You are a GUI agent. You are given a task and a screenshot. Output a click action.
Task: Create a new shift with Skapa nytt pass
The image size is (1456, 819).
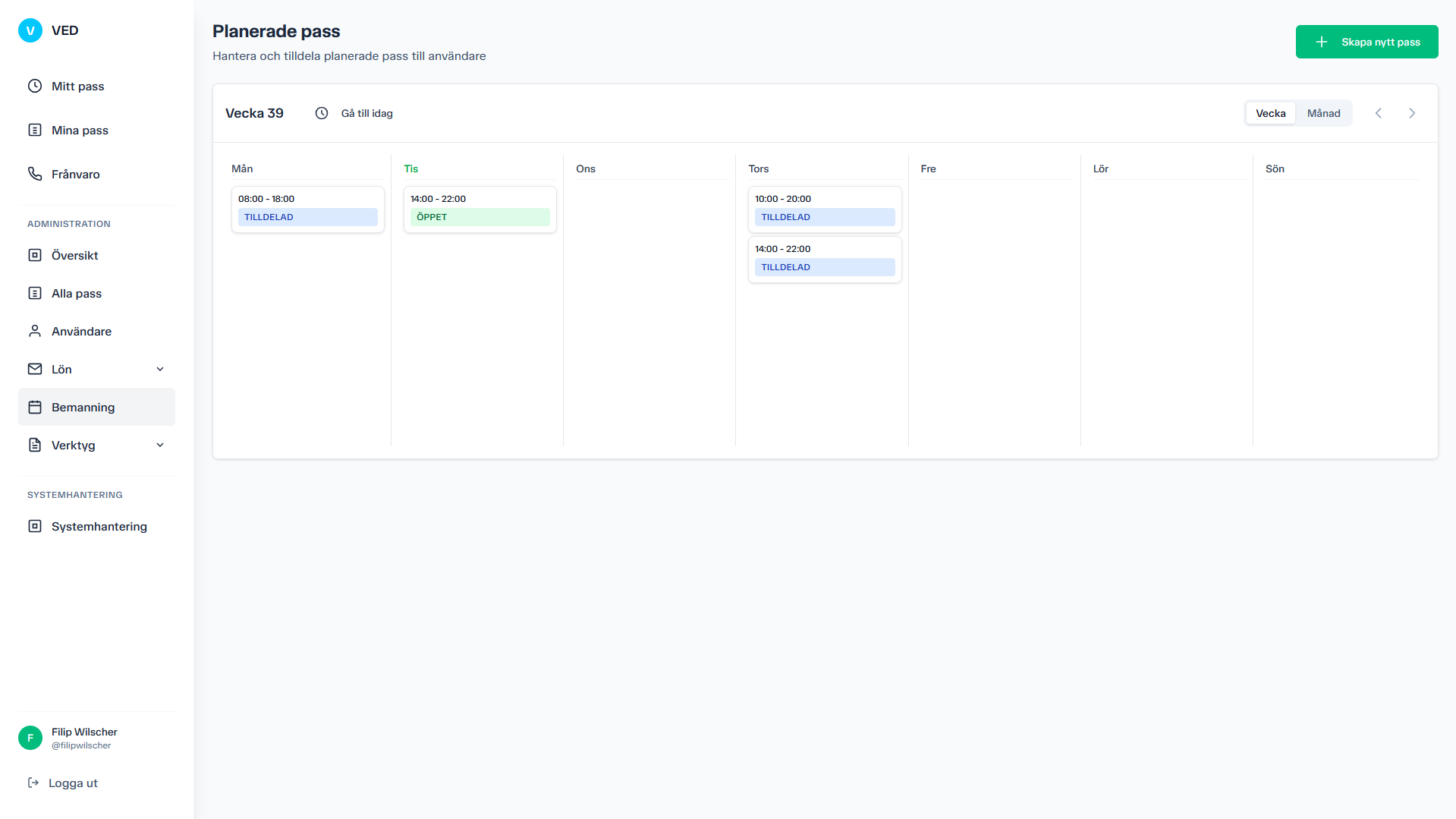click(1366, 42)
